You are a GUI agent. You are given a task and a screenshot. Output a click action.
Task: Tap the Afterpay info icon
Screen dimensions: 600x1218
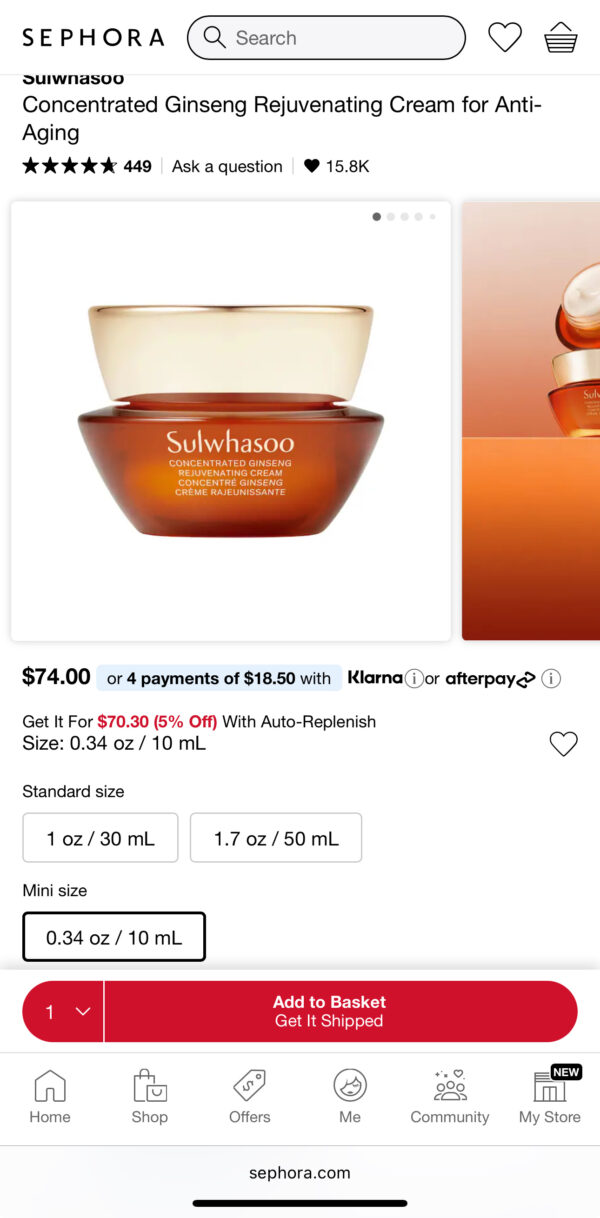551,679
